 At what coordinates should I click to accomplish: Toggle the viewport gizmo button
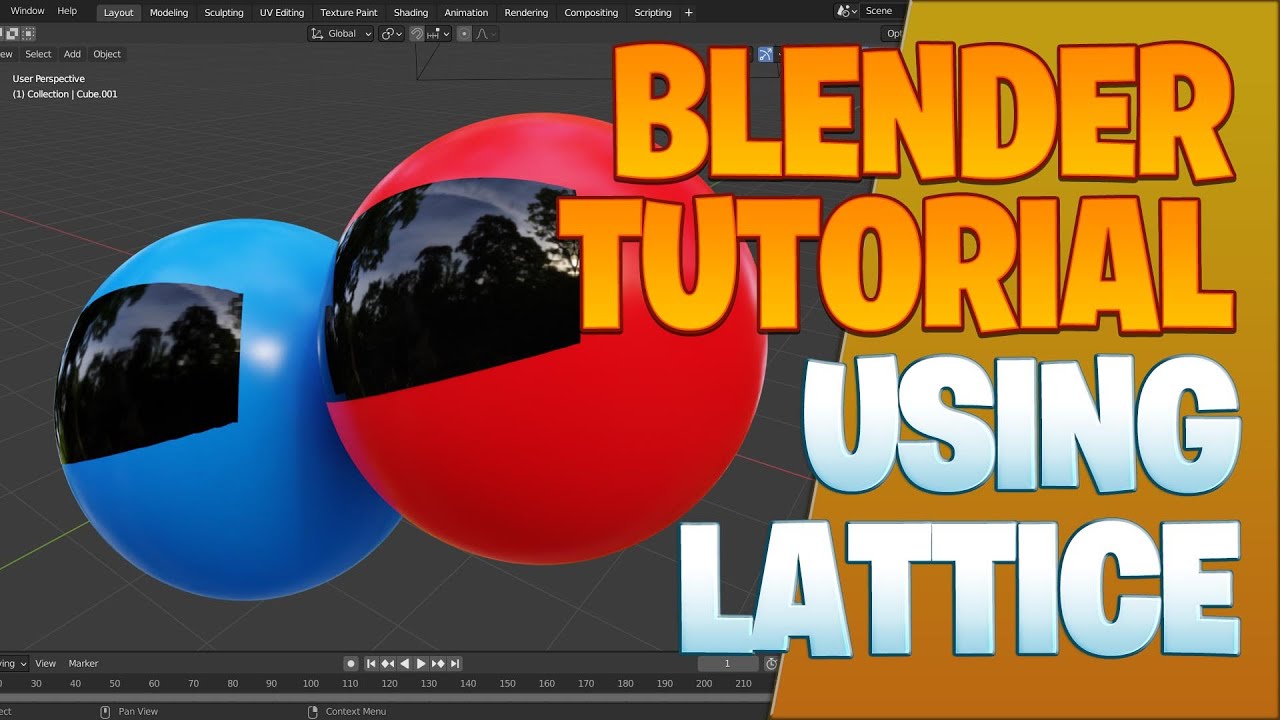765,54
